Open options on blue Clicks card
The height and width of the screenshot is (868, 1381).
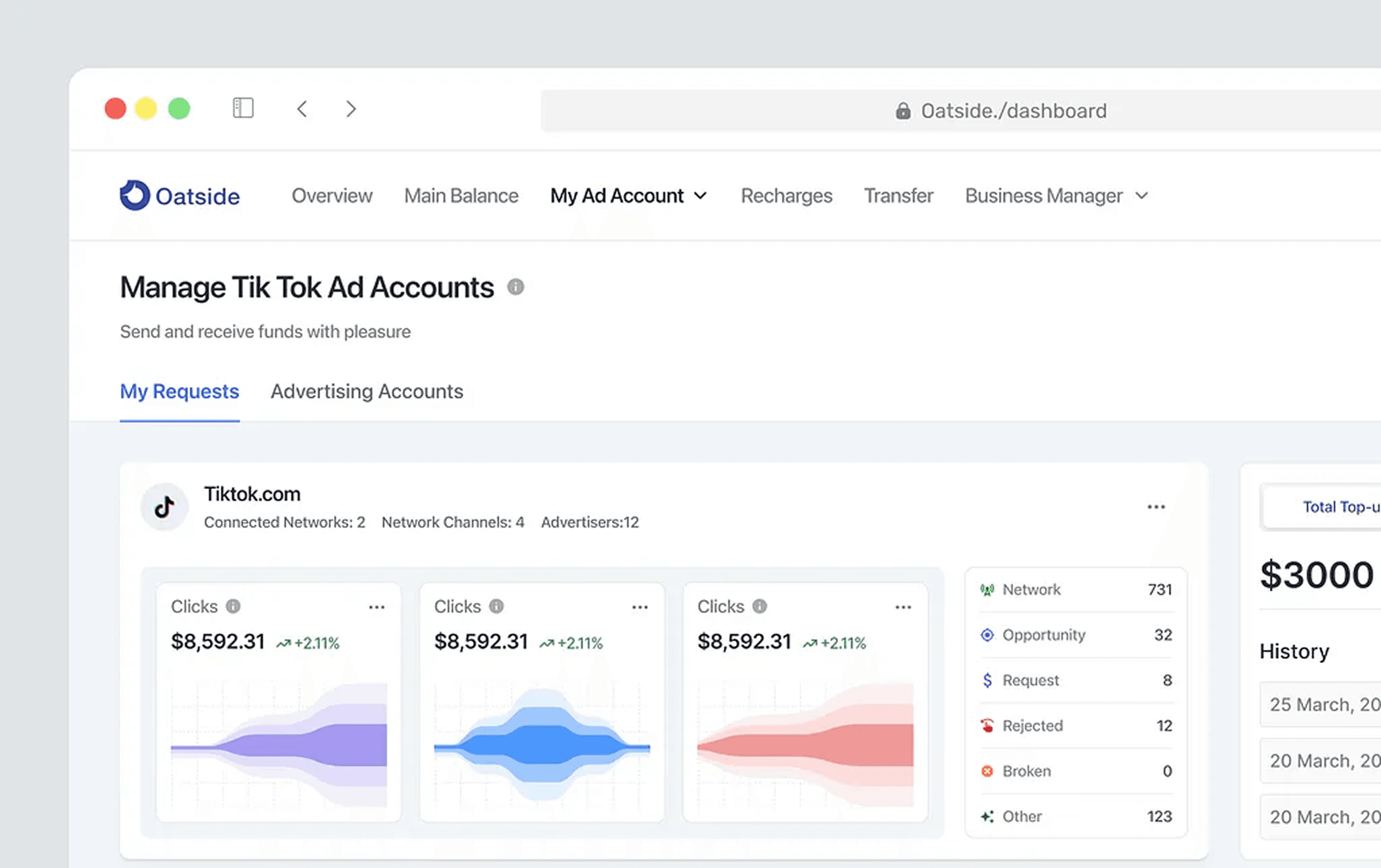pyautogui.click(x=640, y=607)
